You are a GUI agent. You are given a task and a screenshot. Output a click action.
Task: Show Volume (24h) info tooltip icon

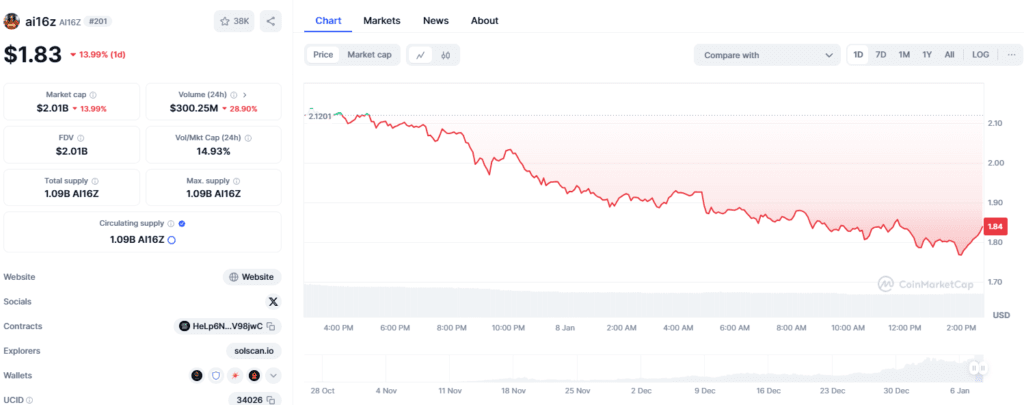[234, 95]
